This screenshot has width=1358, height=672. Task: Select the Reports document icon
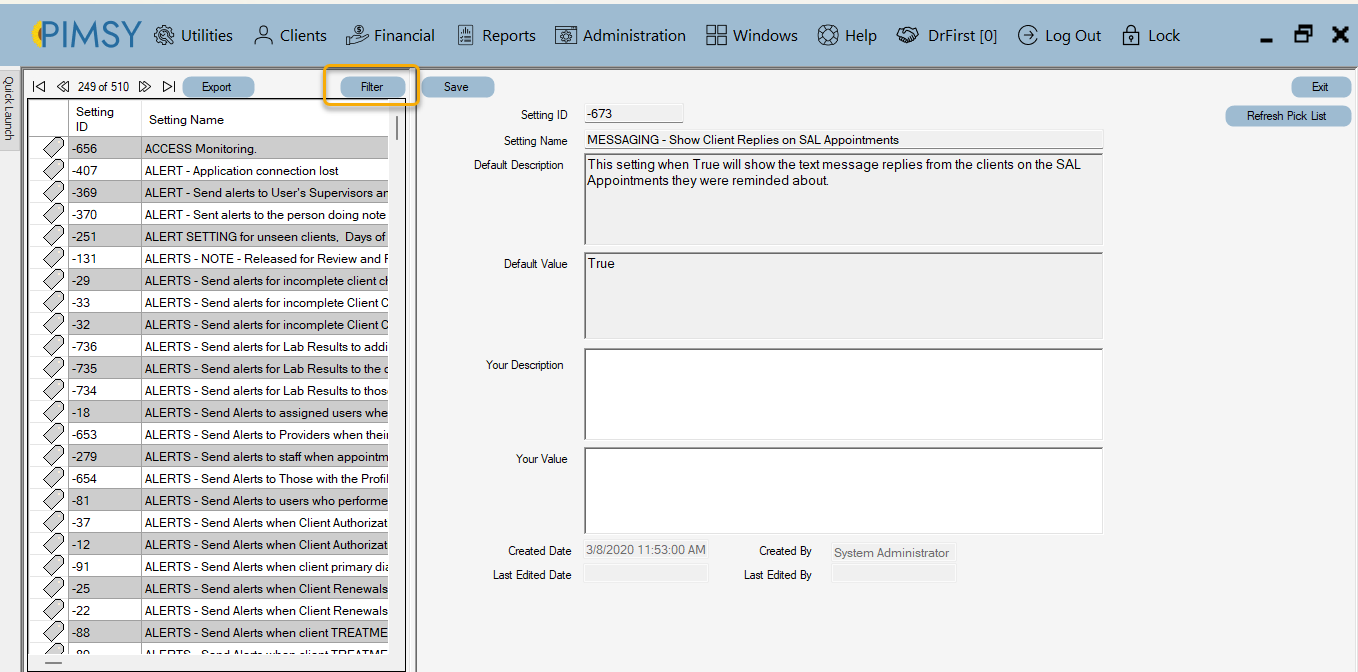coord(465,34)
